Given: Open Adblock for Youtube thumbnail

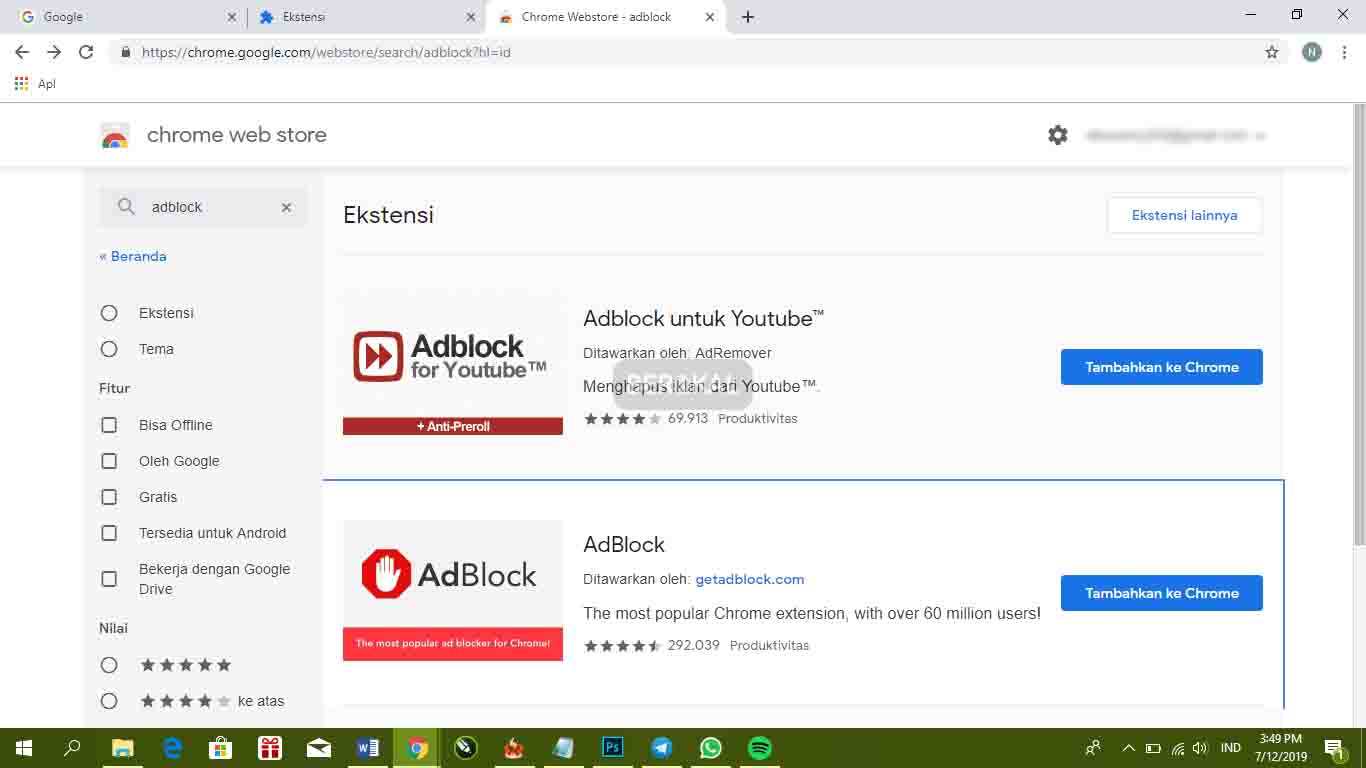Looking at the screenshot, I should pos(453,365).
